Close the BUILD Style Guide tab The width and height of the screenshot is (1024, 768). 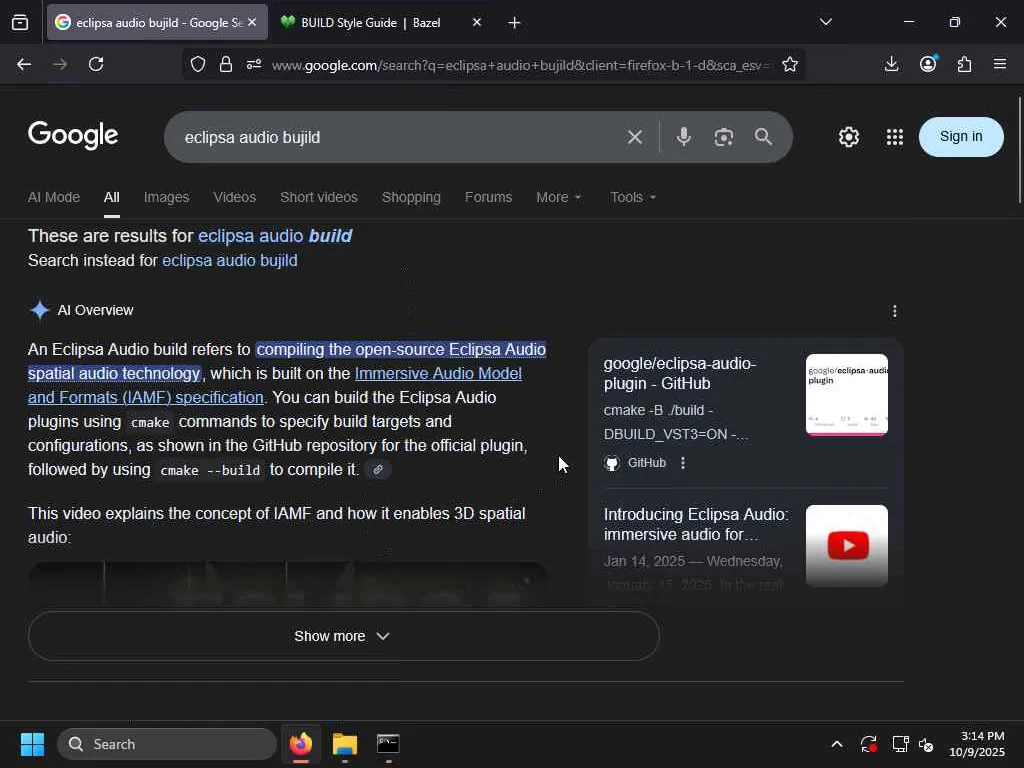477,22
